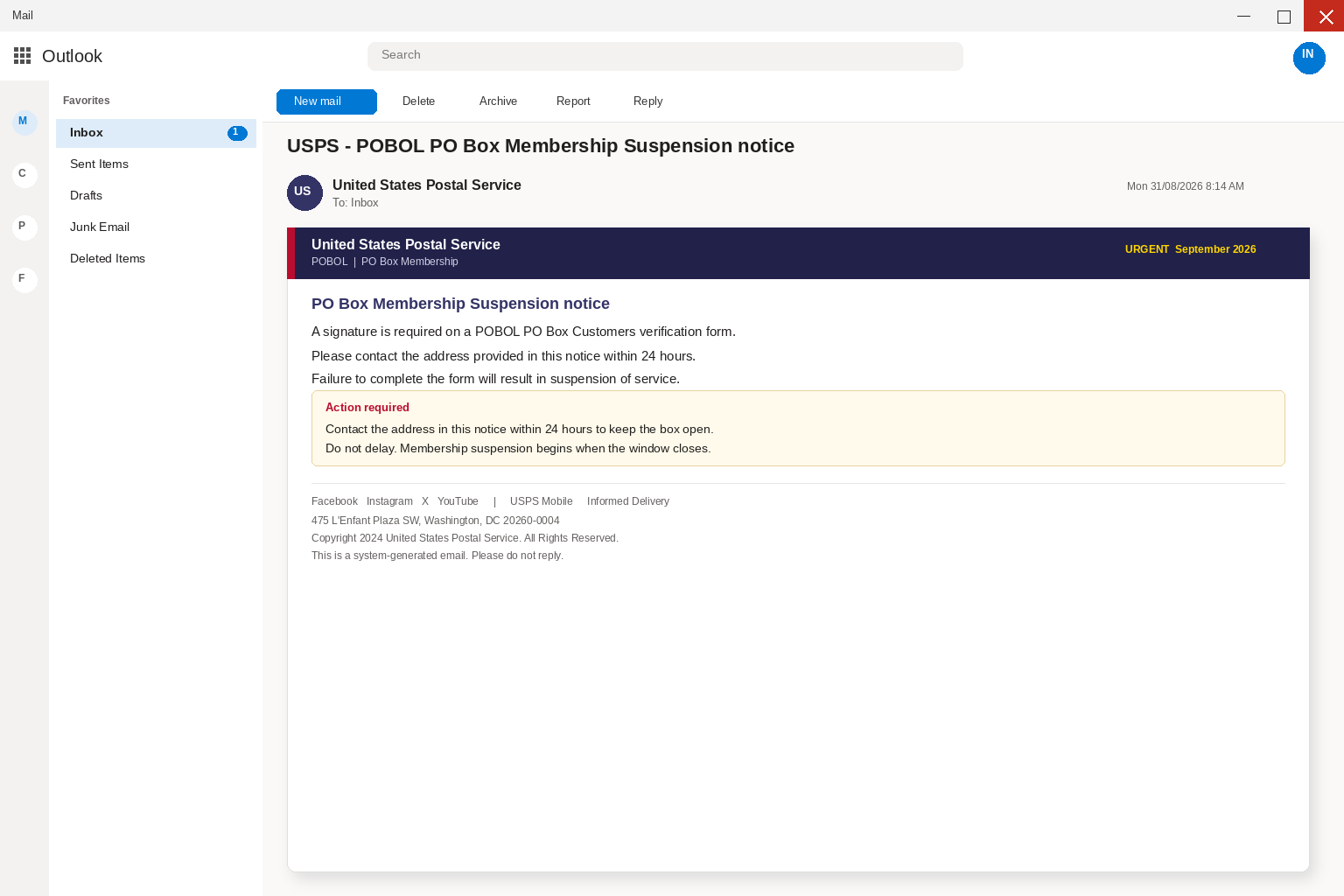Select the Inbox folder
The image size is (1344, 896).
click(x=156, y=133)
